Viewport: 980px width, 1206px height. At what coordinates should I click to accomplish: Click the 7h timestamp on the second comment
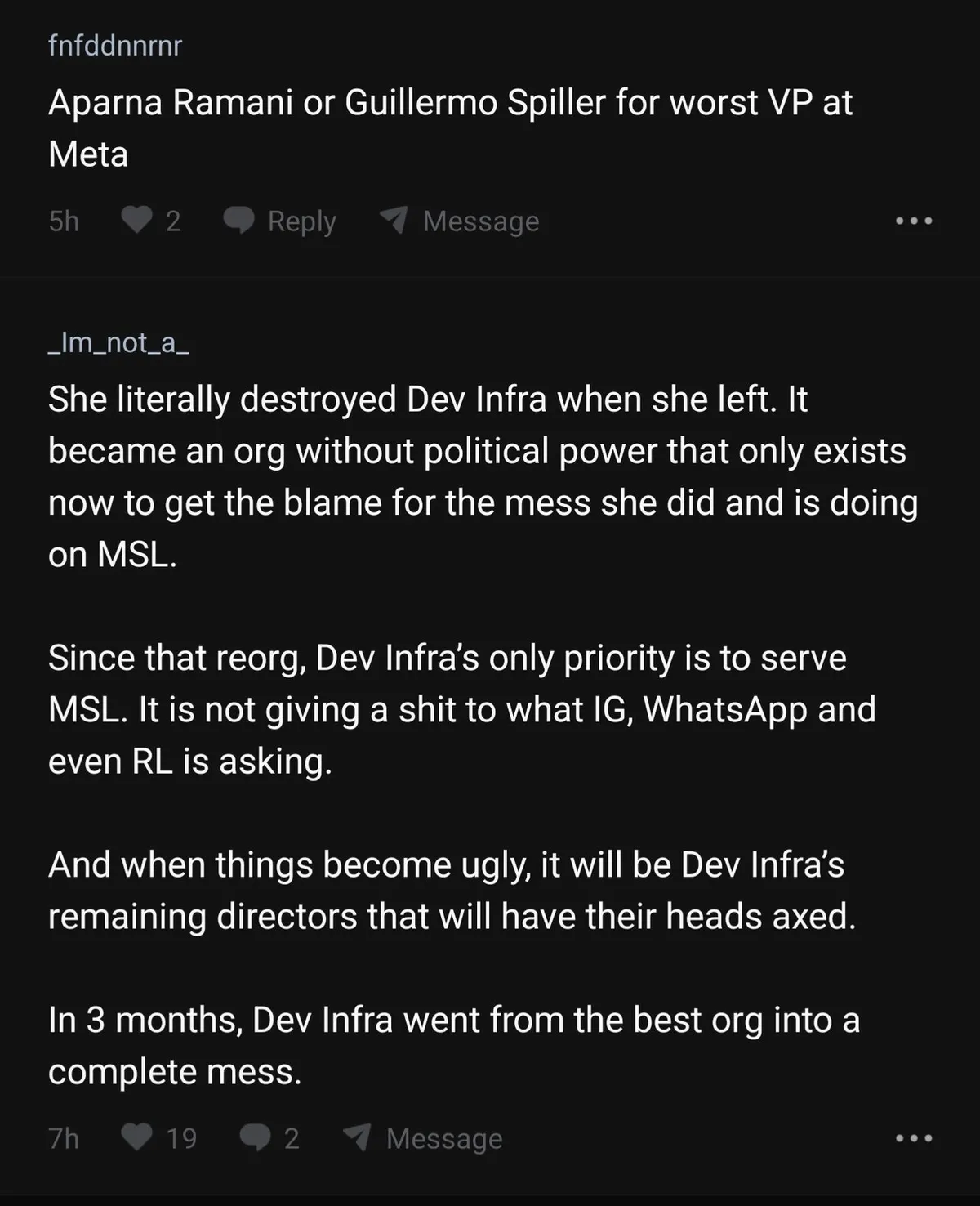click(x=64, y=1138)
